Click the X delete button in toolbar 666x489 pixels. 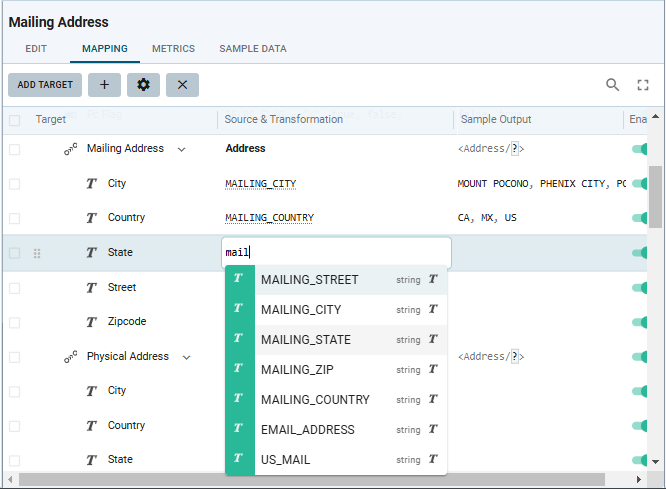[182, 85]
